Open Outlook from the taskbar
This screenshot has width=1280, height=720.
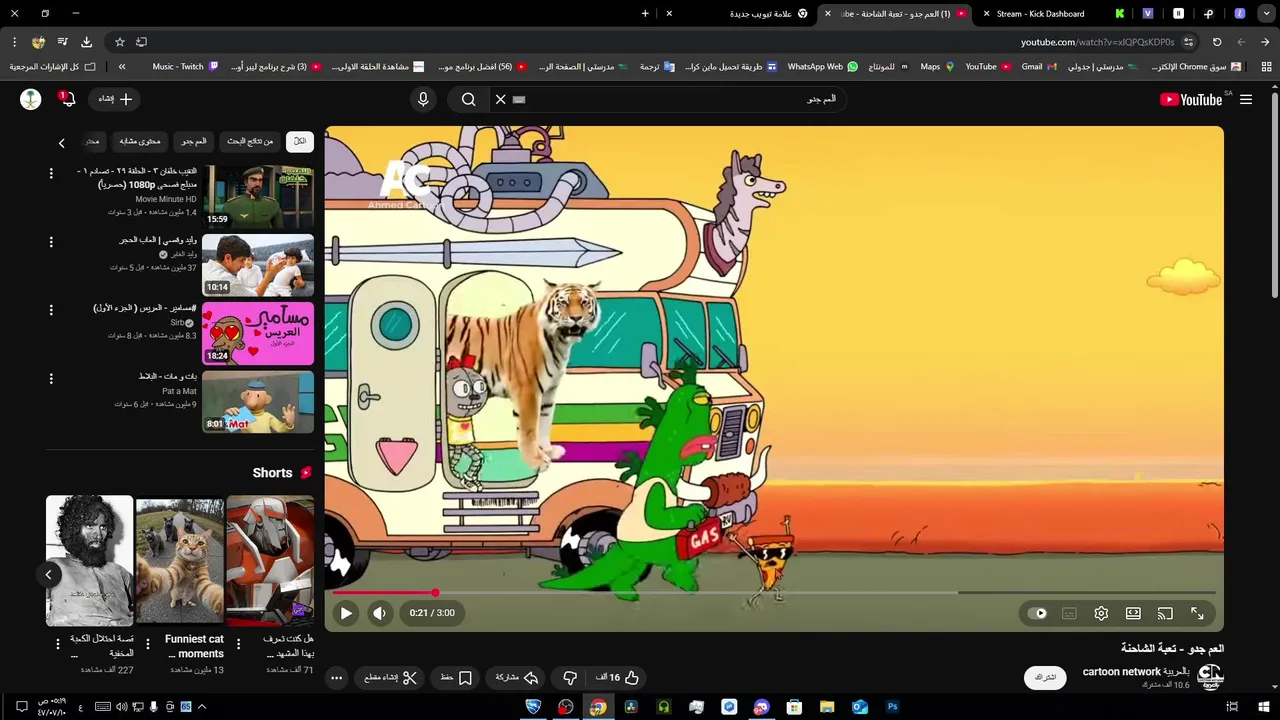pos(859,707)
